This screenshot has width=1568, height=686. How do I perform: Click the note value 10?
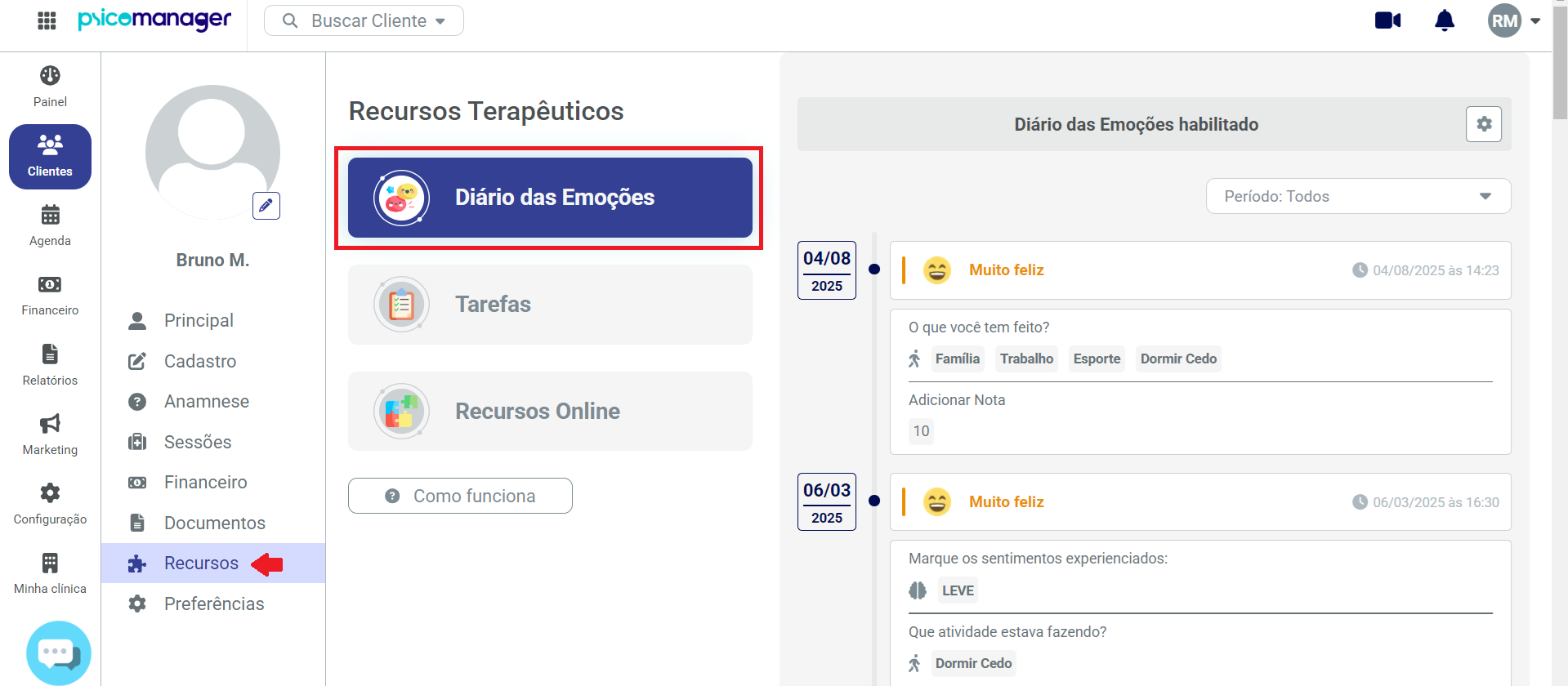point(921,431)
